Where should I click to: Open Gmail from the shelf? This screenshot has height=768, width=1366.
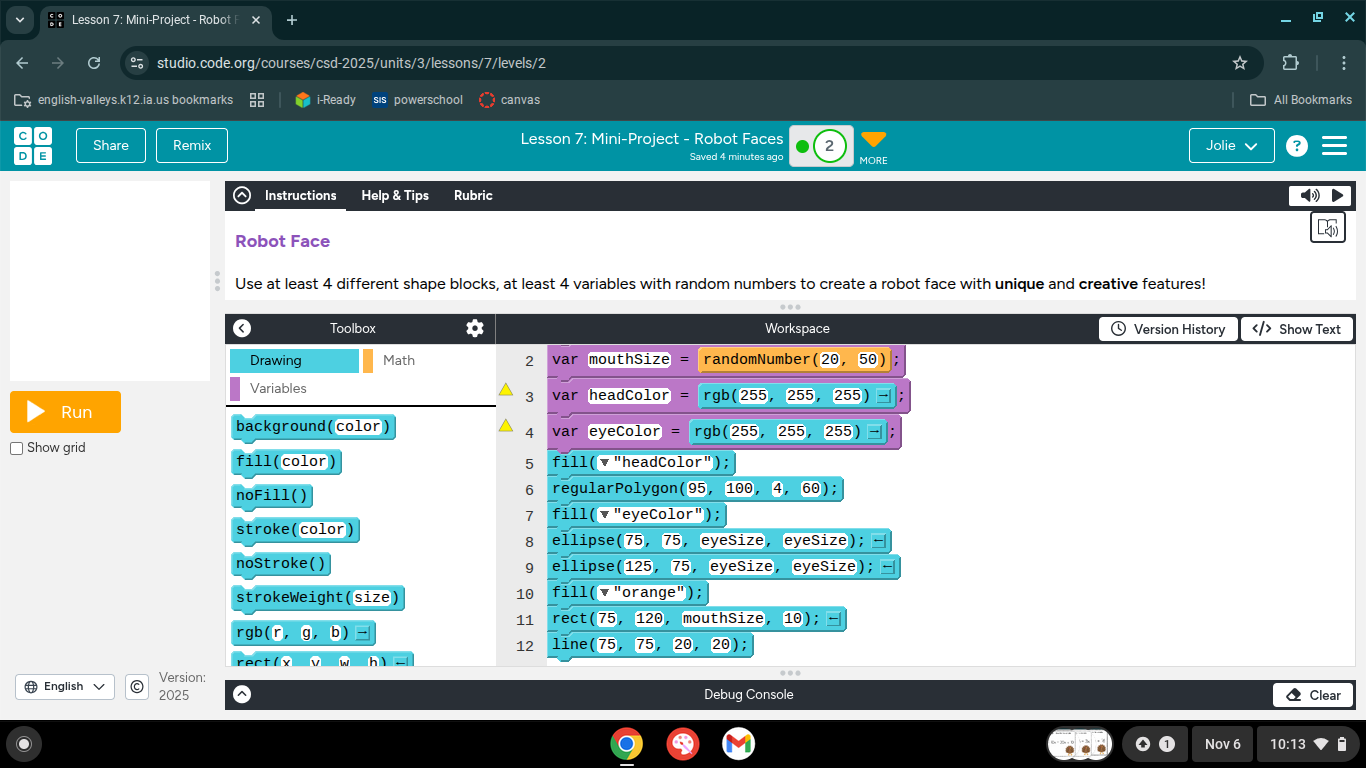739,744
